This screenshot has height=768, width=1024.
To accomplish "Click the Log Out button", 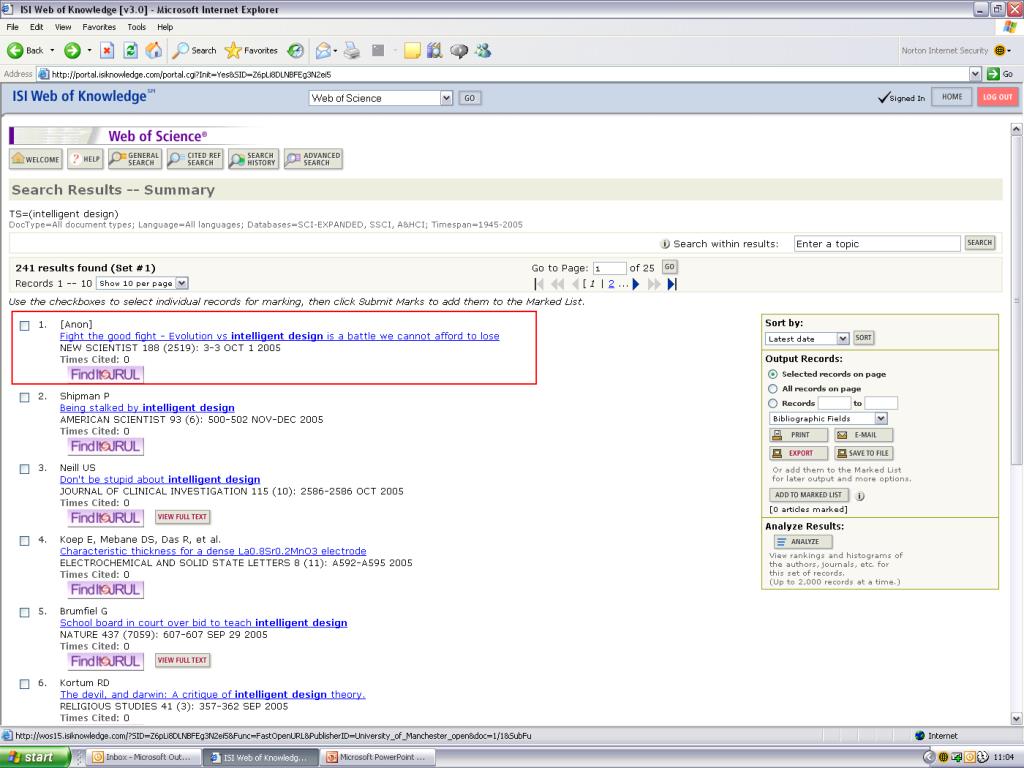I will [x=997, y=97].
